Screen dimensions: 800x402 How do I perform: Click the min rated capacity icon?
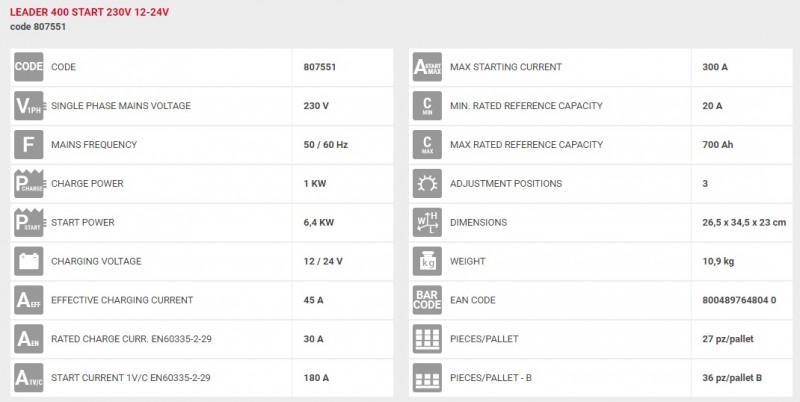[427, 106]
